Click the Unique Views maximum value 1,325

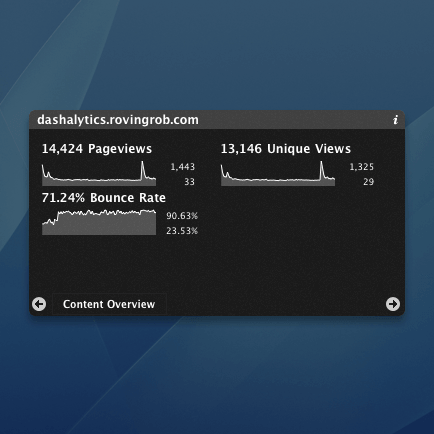pos(362,167)
